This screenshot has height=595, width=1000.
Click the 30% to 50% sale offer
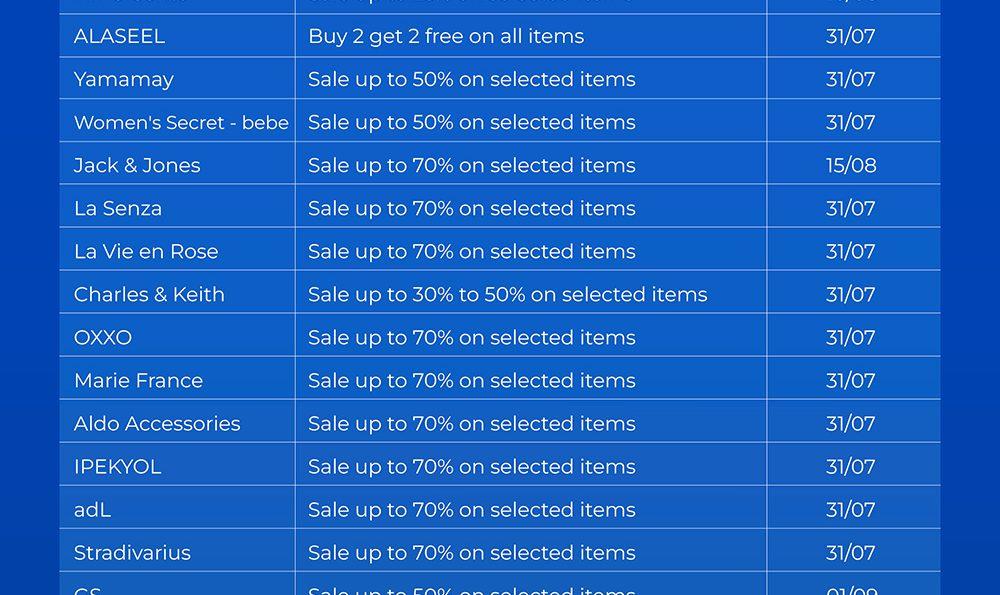tap(507, 294)
